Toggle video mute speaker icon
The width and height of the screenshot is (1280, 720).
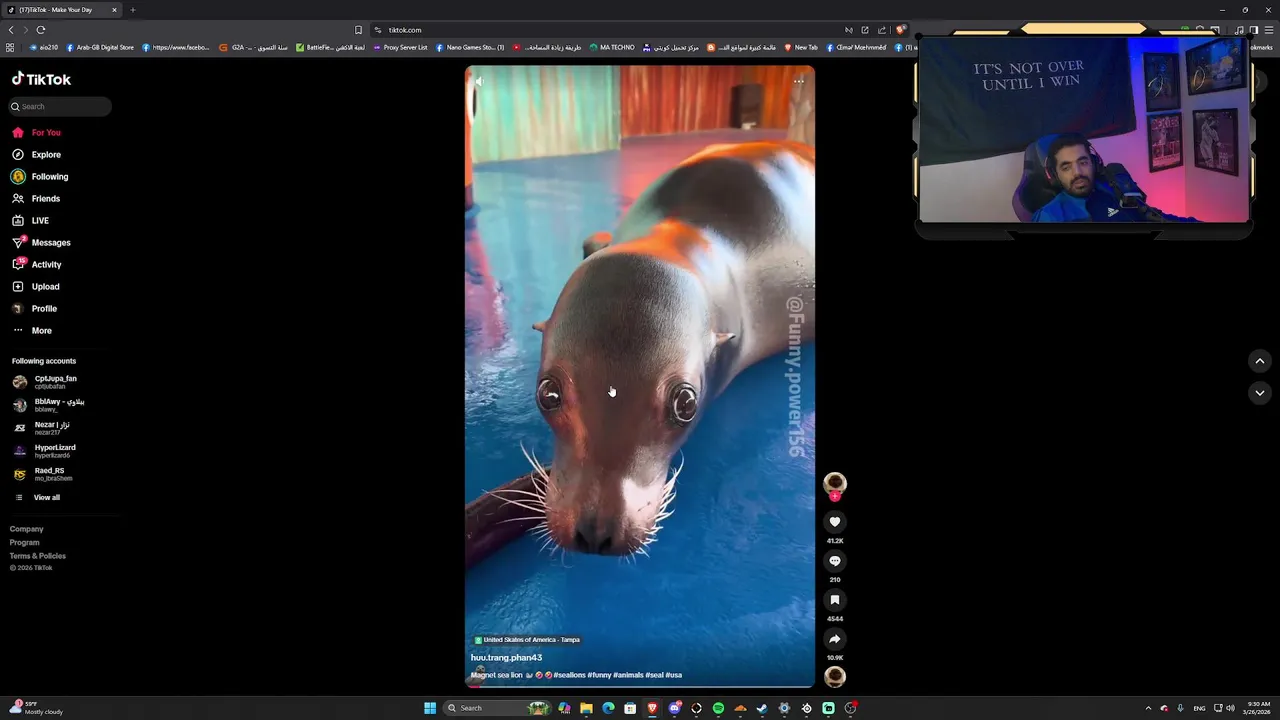(478, 81)
